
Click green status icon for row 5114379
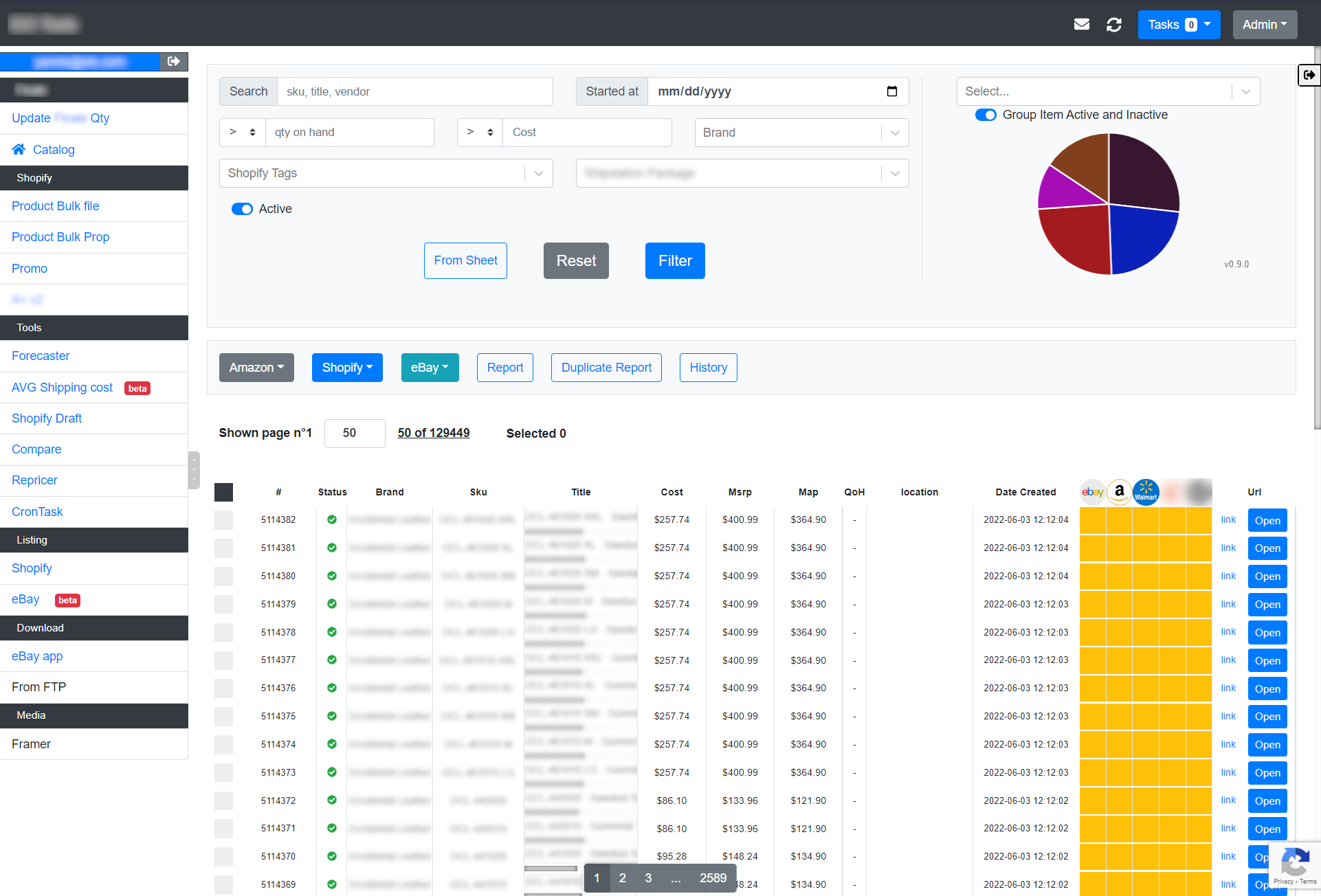[332, 604]
